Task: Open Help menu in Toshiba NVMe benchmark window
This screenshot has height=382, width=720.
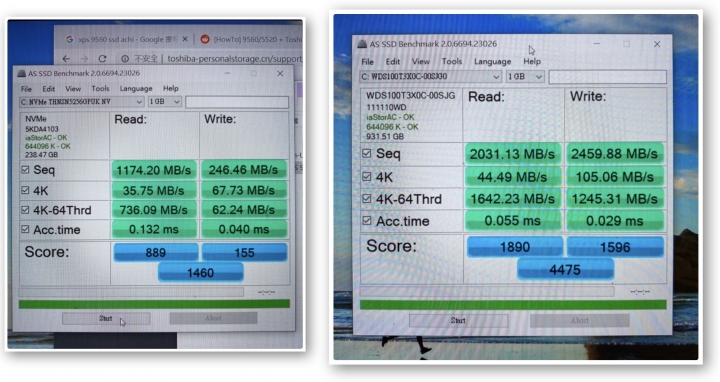Action: pos(170,88)
